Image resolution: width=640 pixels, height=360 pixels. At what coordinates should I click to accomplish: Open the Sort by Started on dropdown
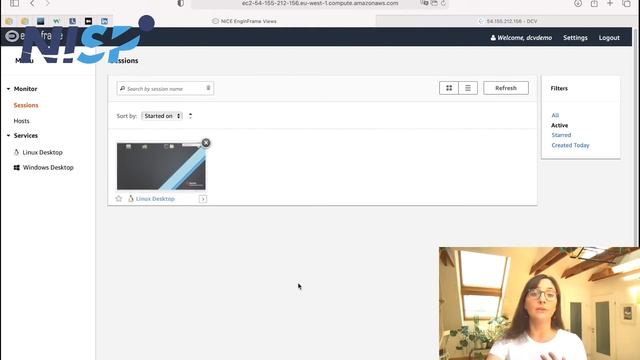(162, 116)
